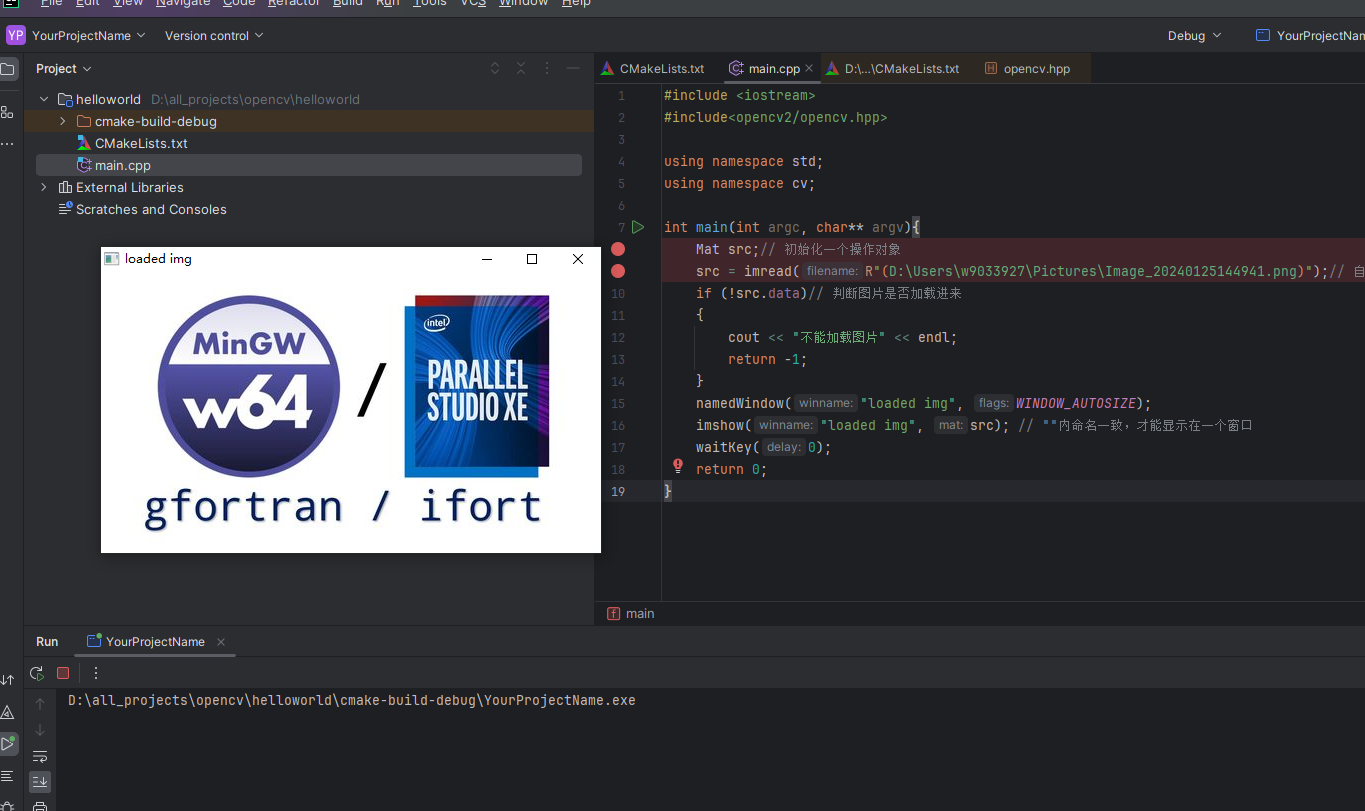
Task: Close the main.cpp editor tab
Action: (809, 69)
